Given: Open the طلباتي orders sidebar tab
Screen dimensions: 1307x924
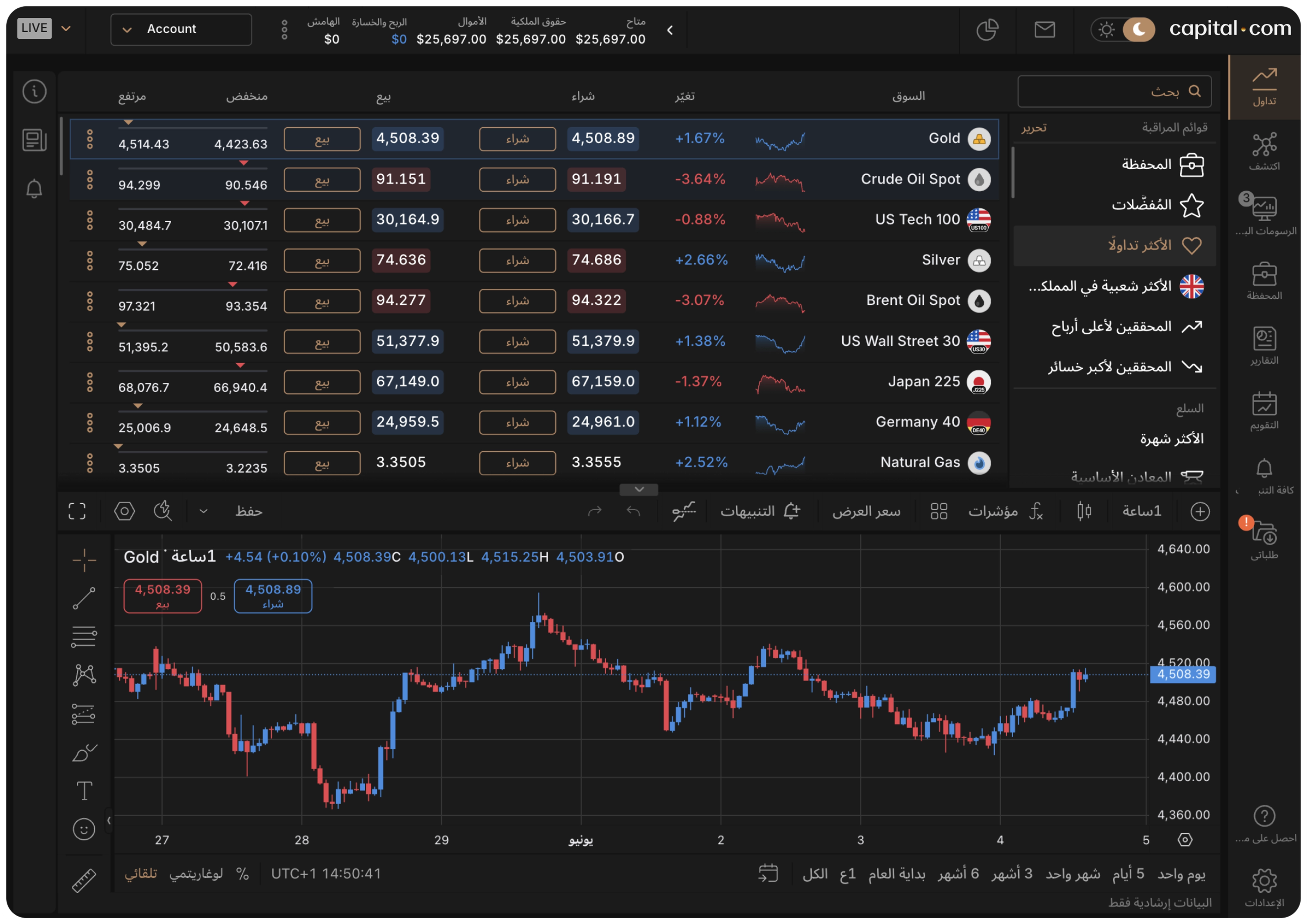Looking at the screenshot, I should pos(1264,540).
